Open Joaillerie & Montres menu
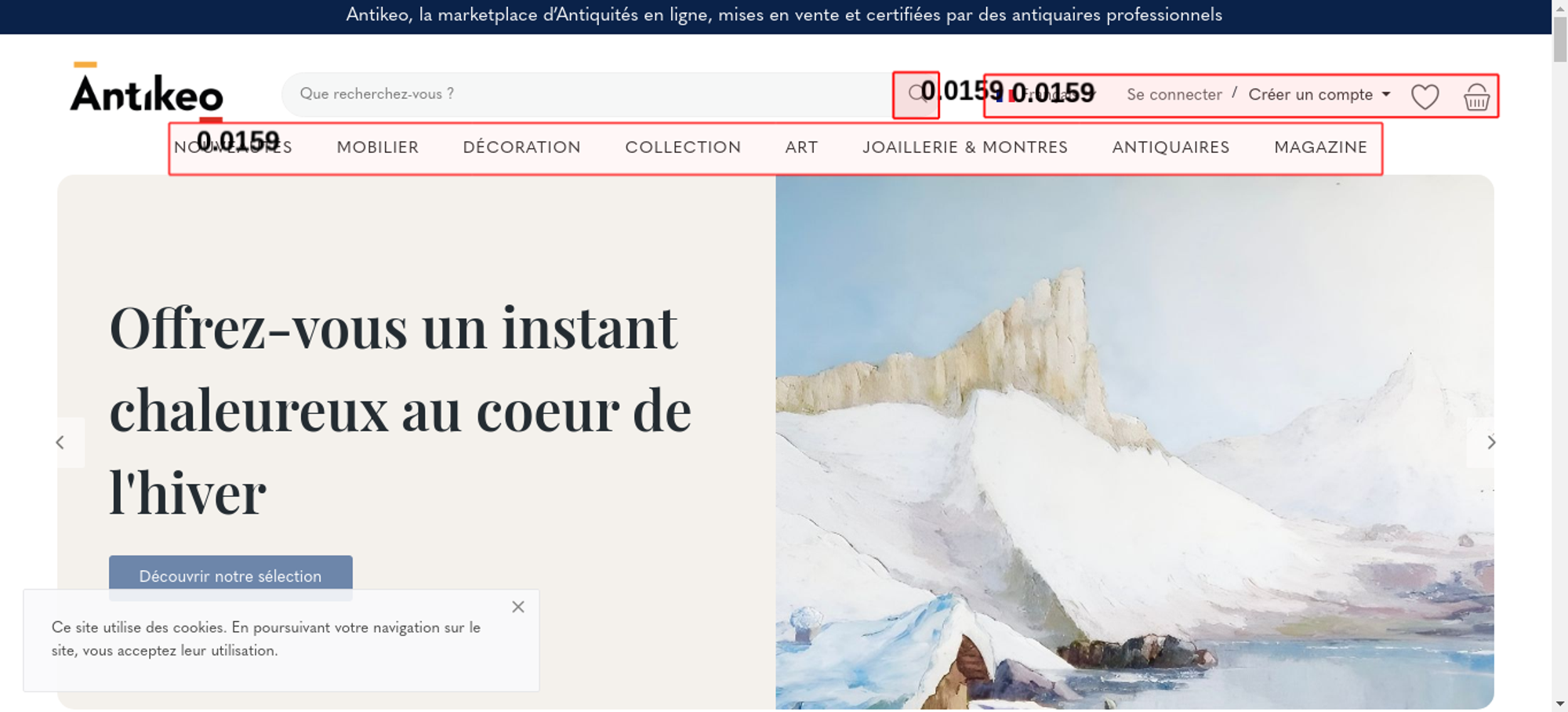 click(x=964, y=147)
